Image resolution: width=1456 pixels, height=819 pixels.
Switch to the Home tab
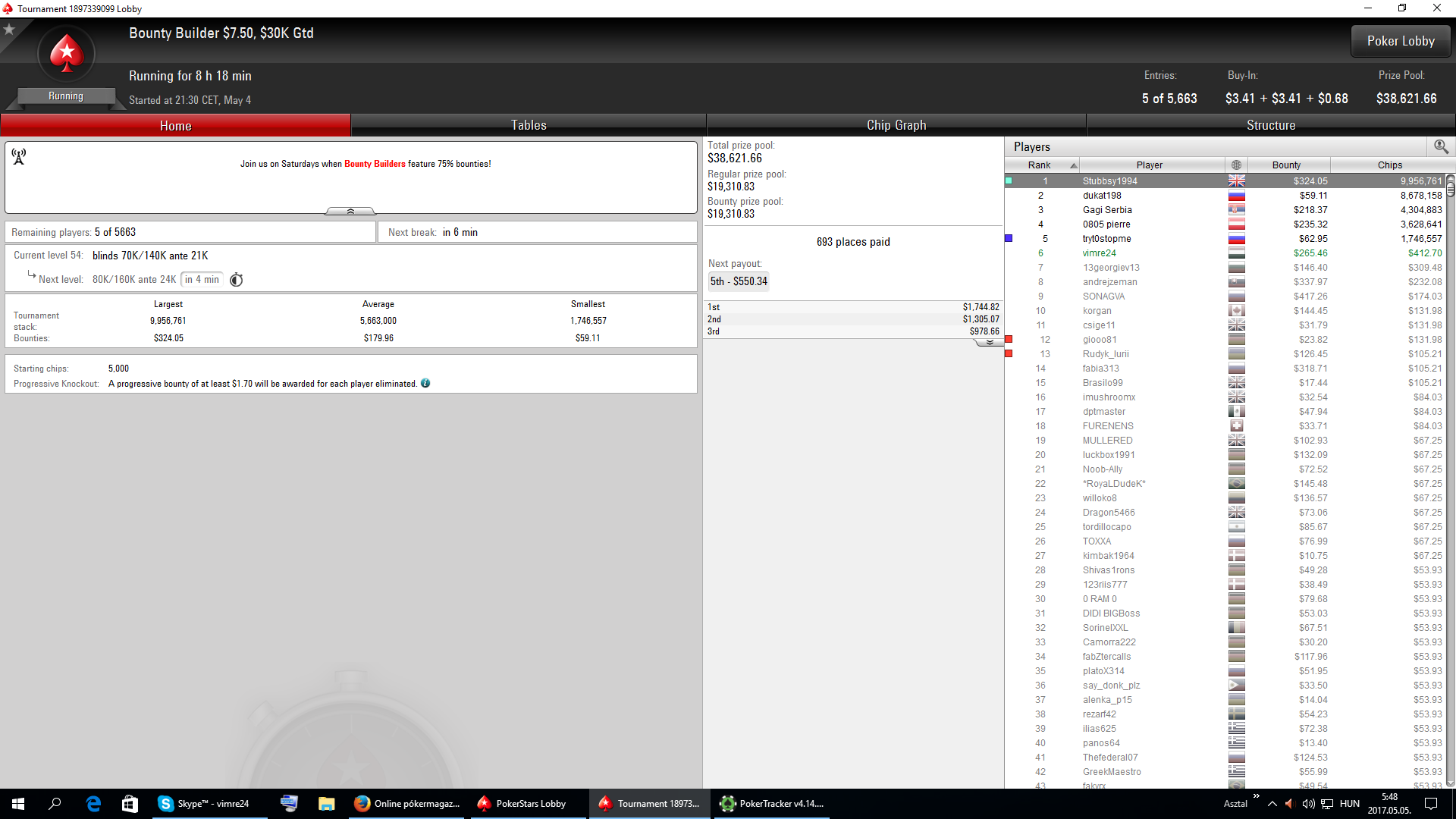[175, 125]
